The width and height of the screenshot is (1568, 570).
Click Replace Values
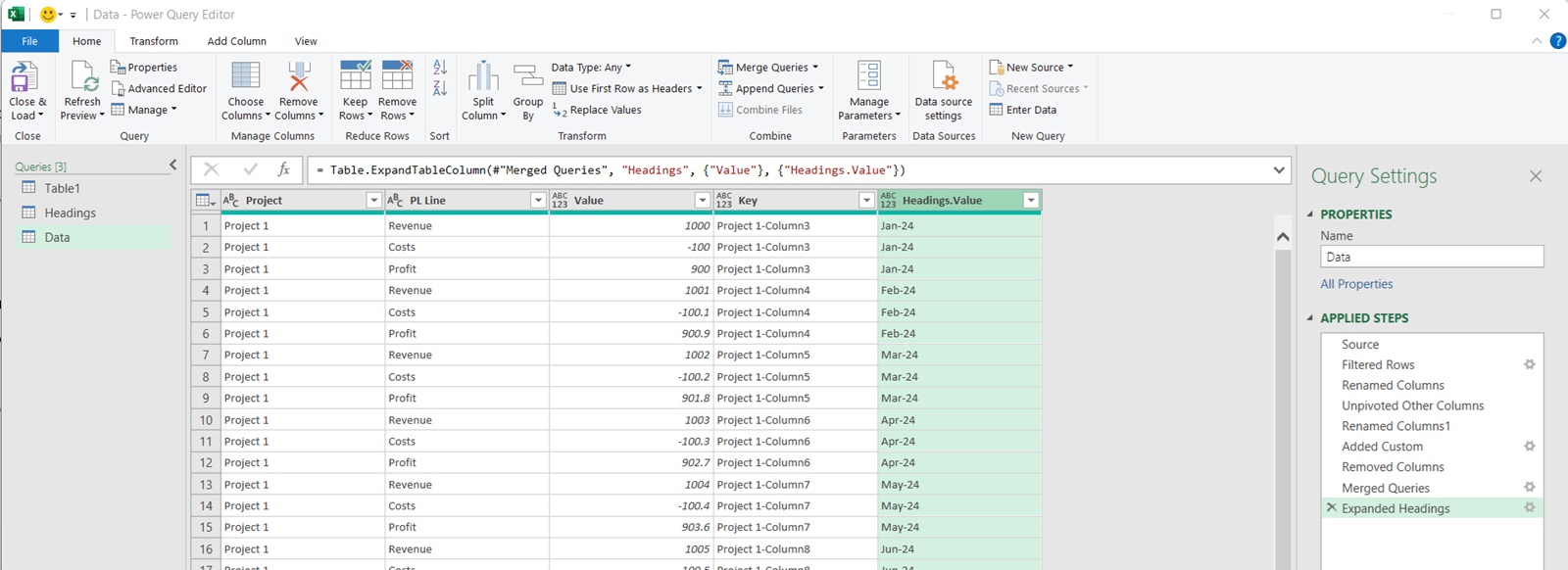coord(597,110)
